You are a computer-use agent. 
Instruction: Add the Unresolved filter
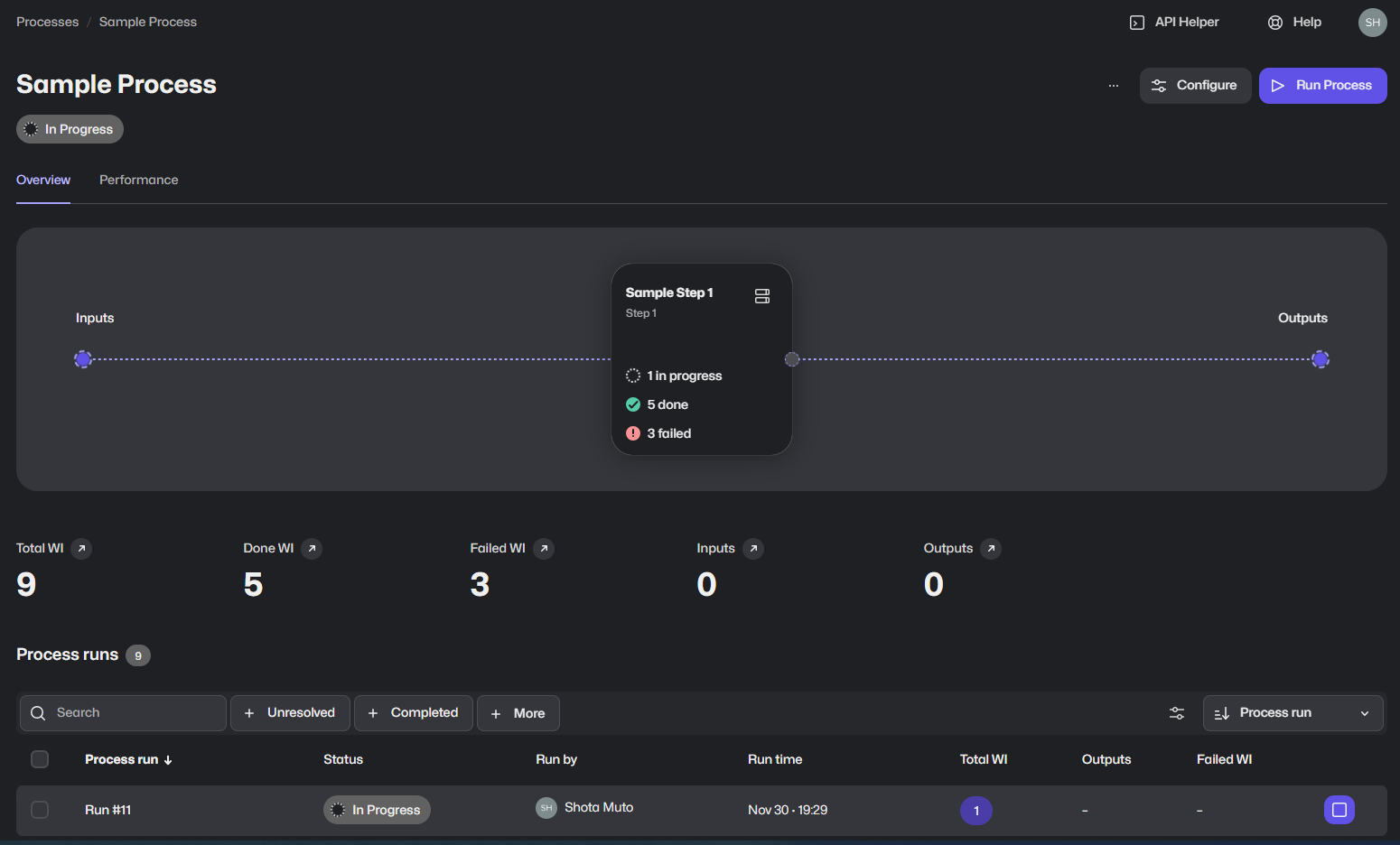pos(290,713)
